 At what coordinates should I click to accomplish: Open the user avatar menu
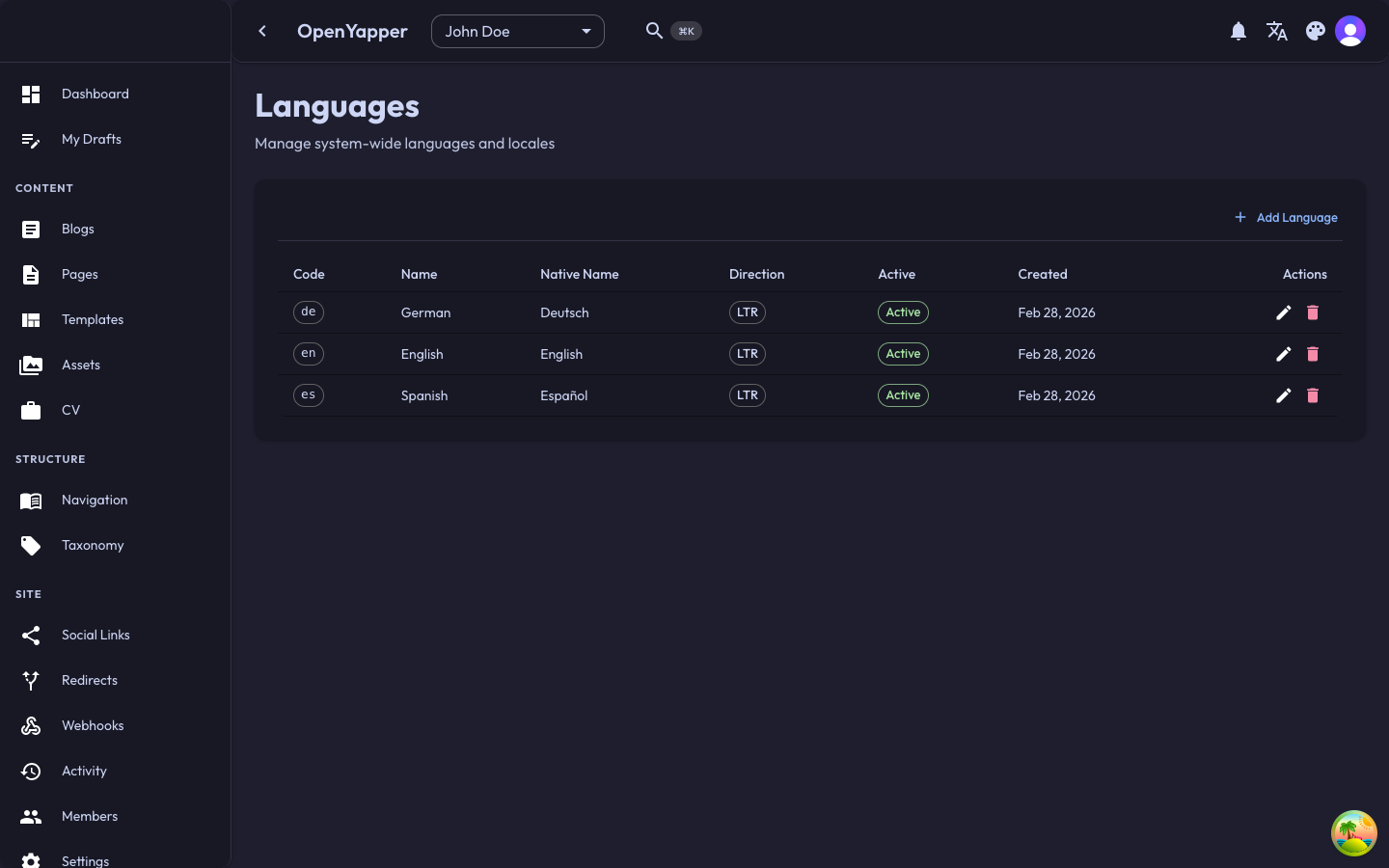click(x=1350, y=32)
